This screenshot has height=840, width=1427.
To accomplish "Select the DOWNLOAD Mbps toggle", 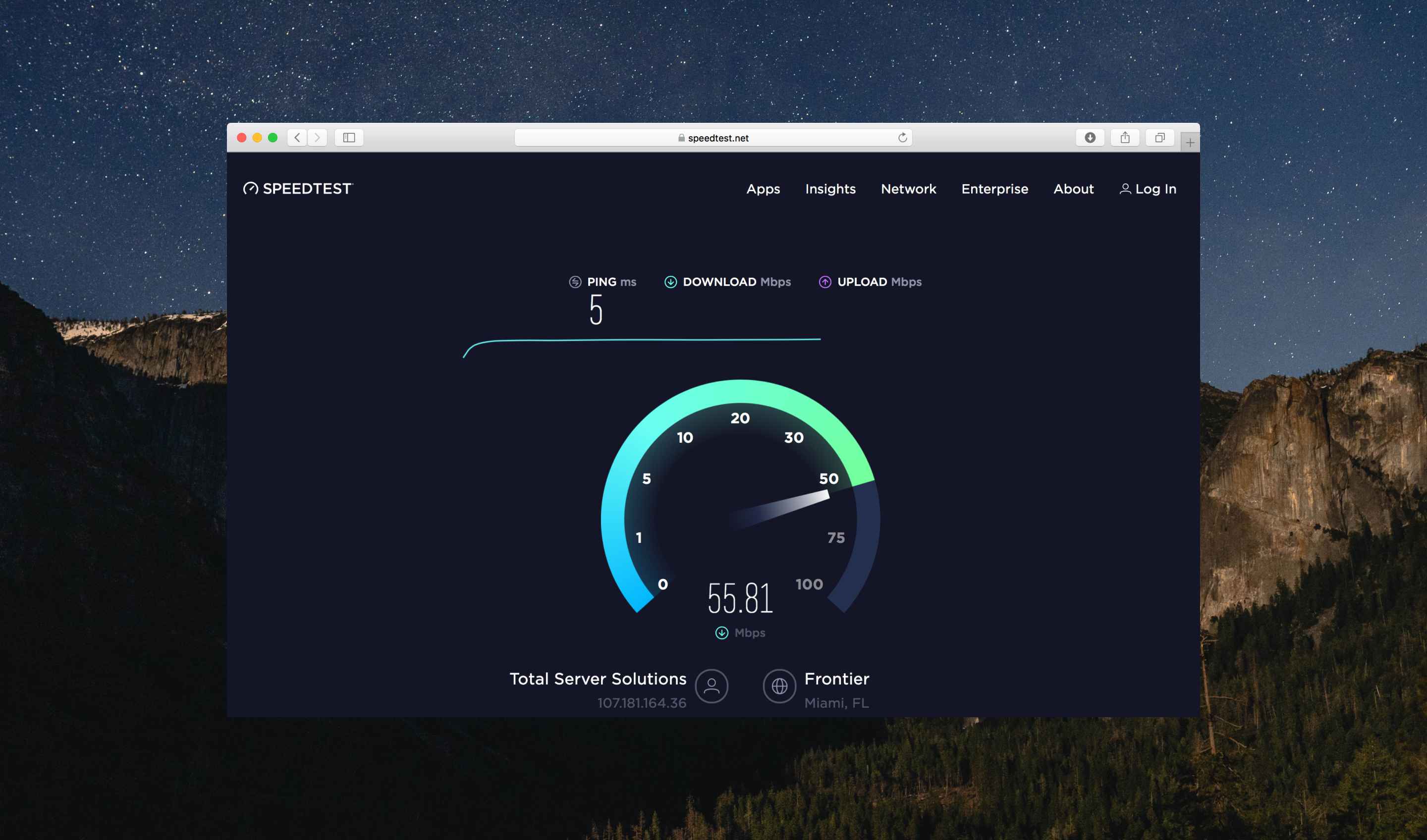I will click(728, 281).
